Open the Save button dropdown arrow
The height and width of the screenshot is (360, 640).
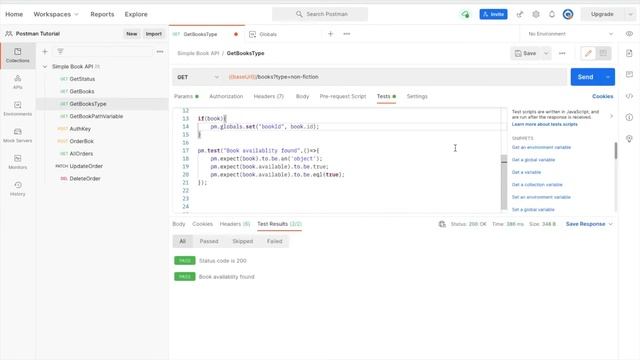pos(546,53)
